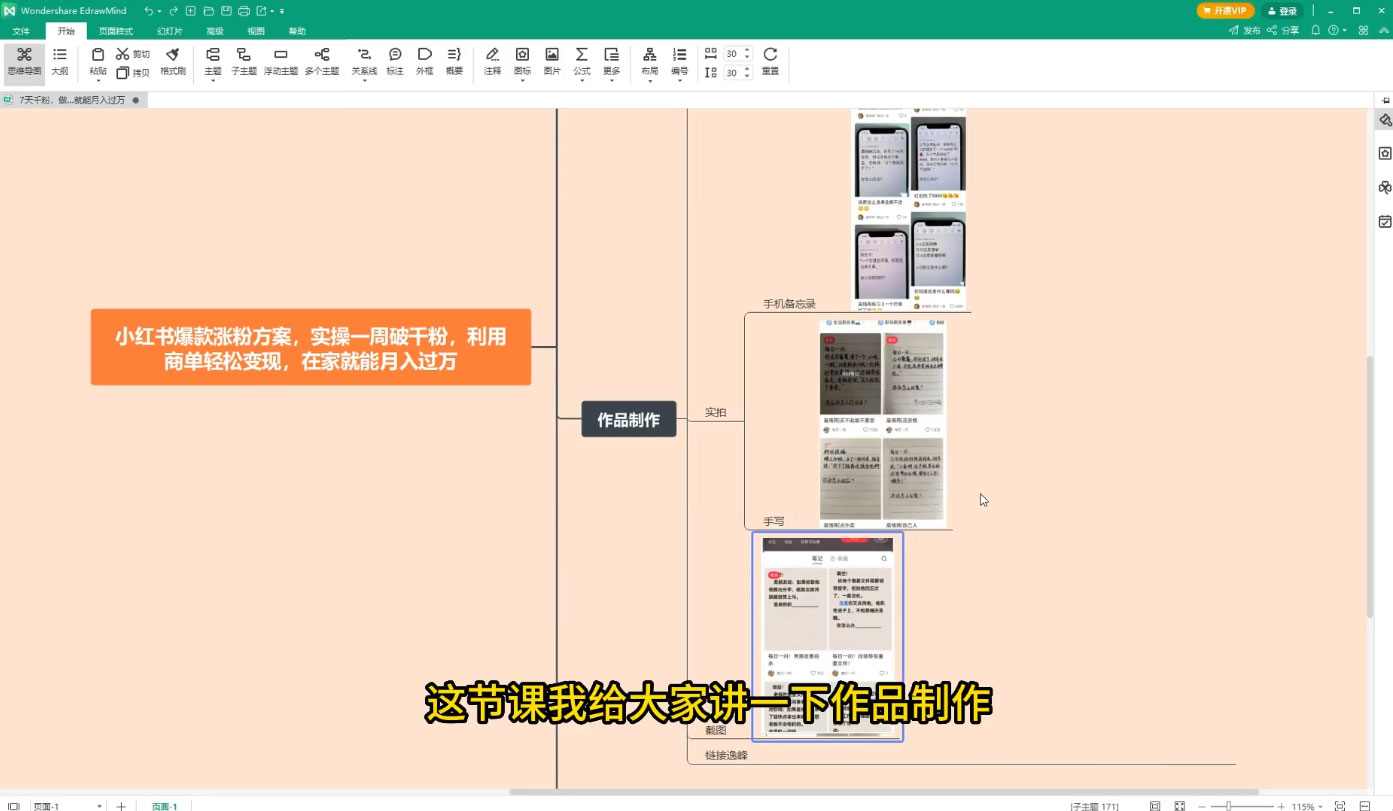Insert a 关系线 relationship line

[x=364, y=60]
